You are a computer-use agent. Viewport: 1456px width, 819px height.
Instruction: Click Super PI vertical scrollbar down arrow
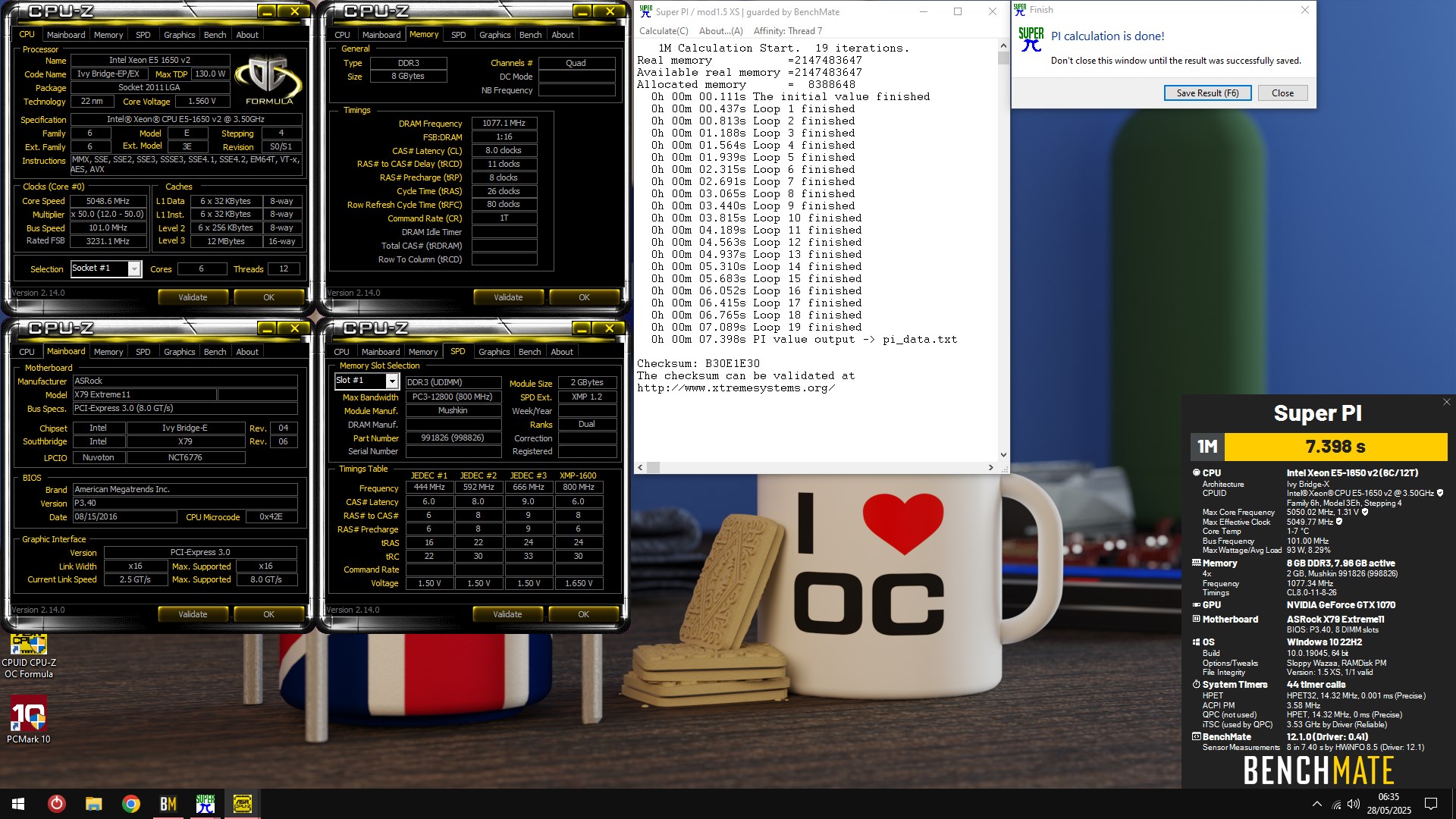(1003, 455)
